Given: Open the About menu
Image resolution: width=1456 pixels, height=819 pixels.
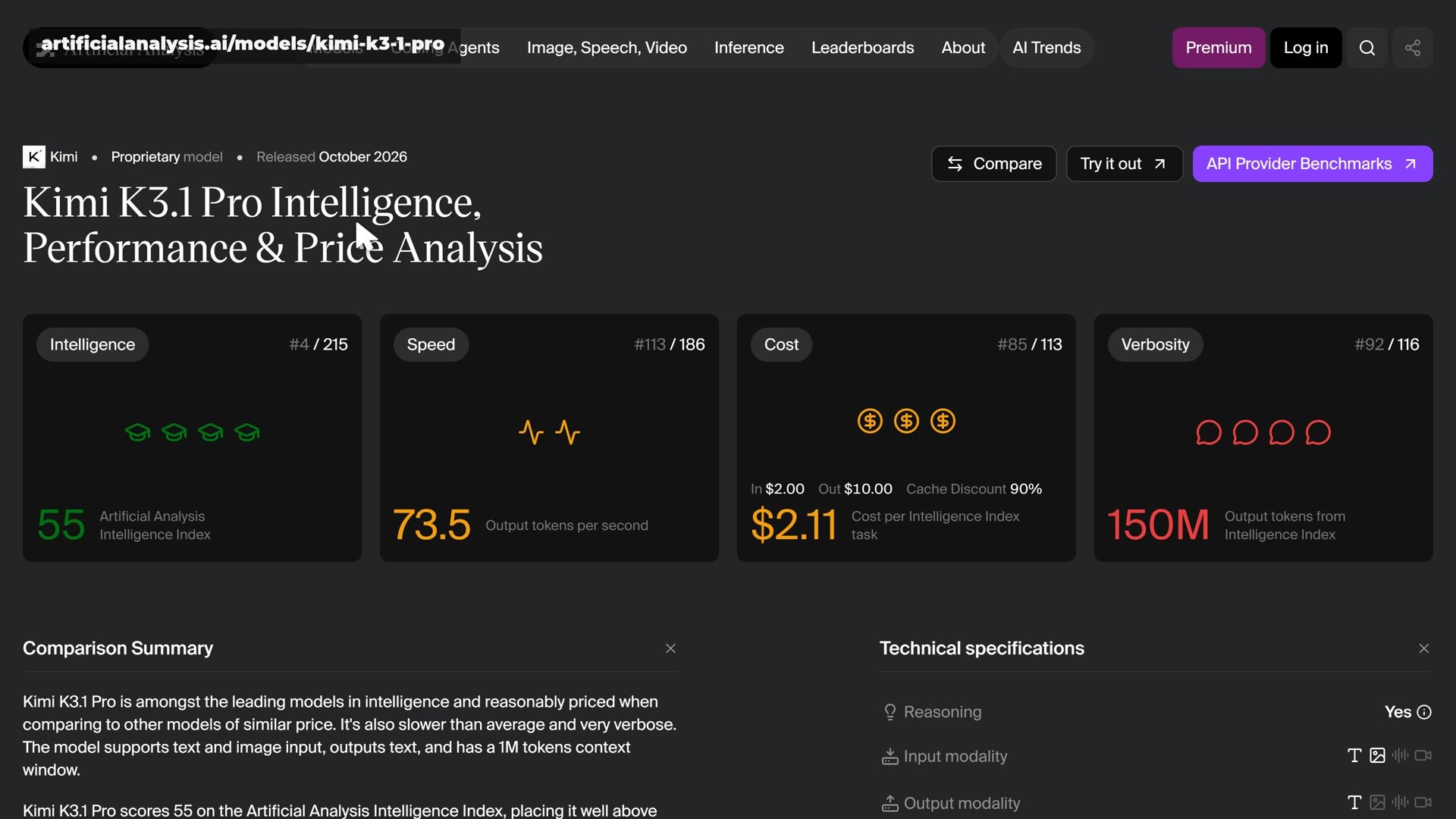Looking at the screenshot, I should coord(963,48).
